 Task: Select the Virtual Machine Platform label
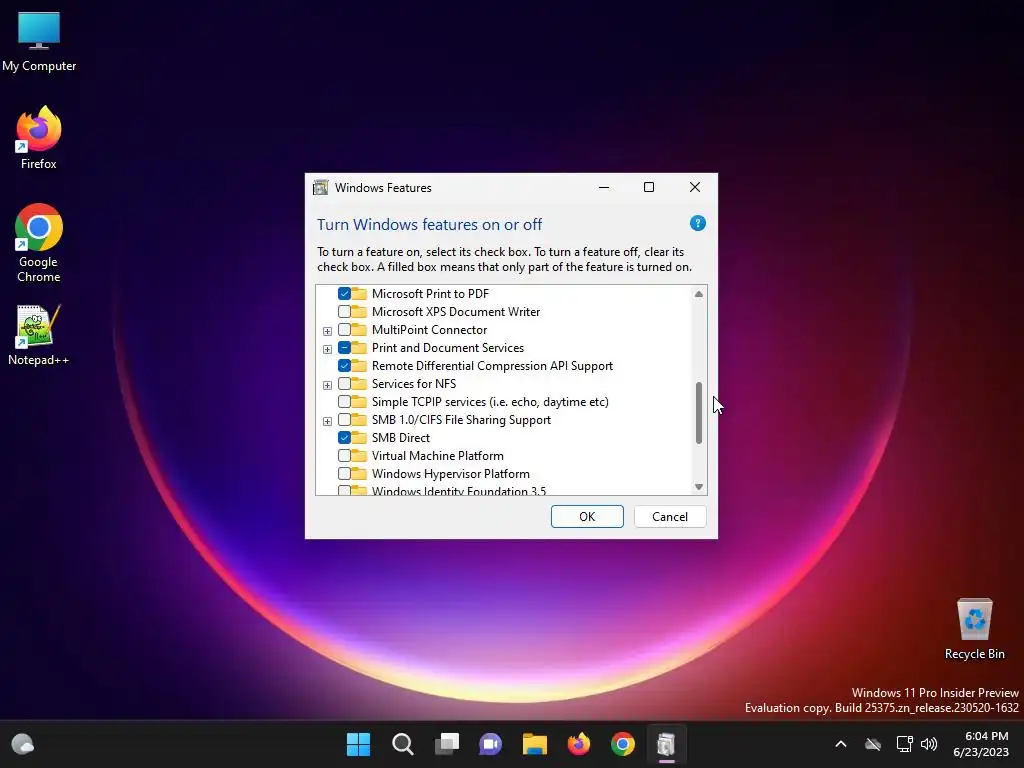tap(438, 455)
